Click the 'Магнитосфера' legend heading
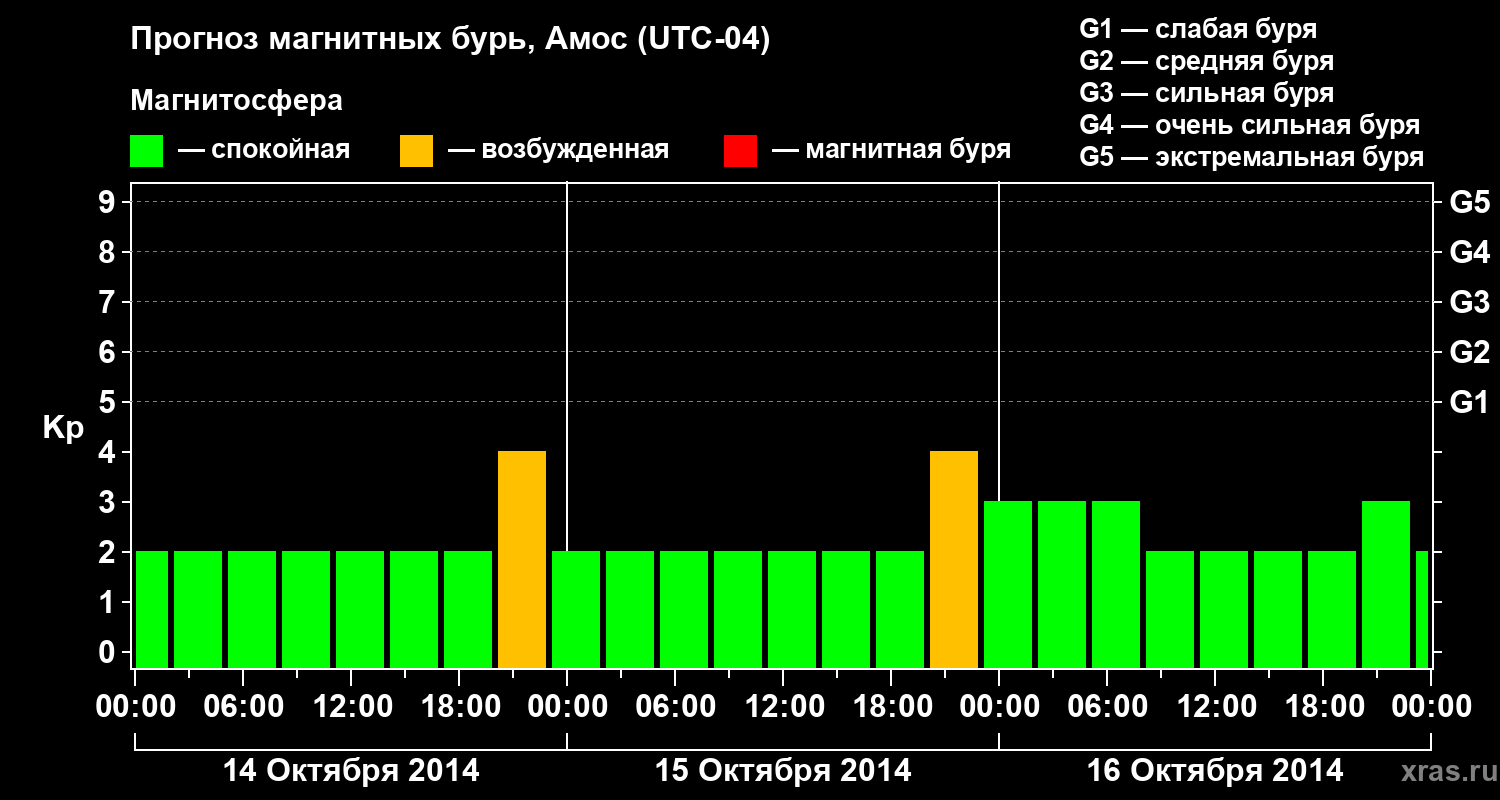 click(236, 101)
